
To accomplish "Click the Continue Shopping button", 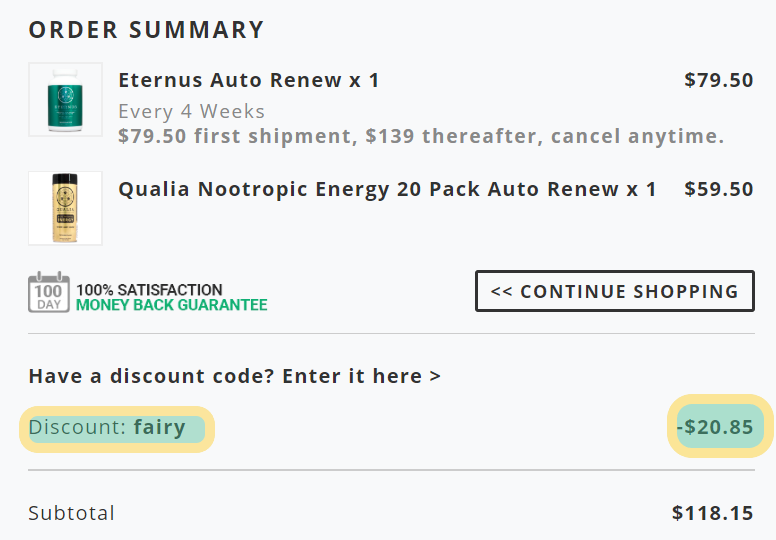I will pyautogui.click(x=615, y=291).
